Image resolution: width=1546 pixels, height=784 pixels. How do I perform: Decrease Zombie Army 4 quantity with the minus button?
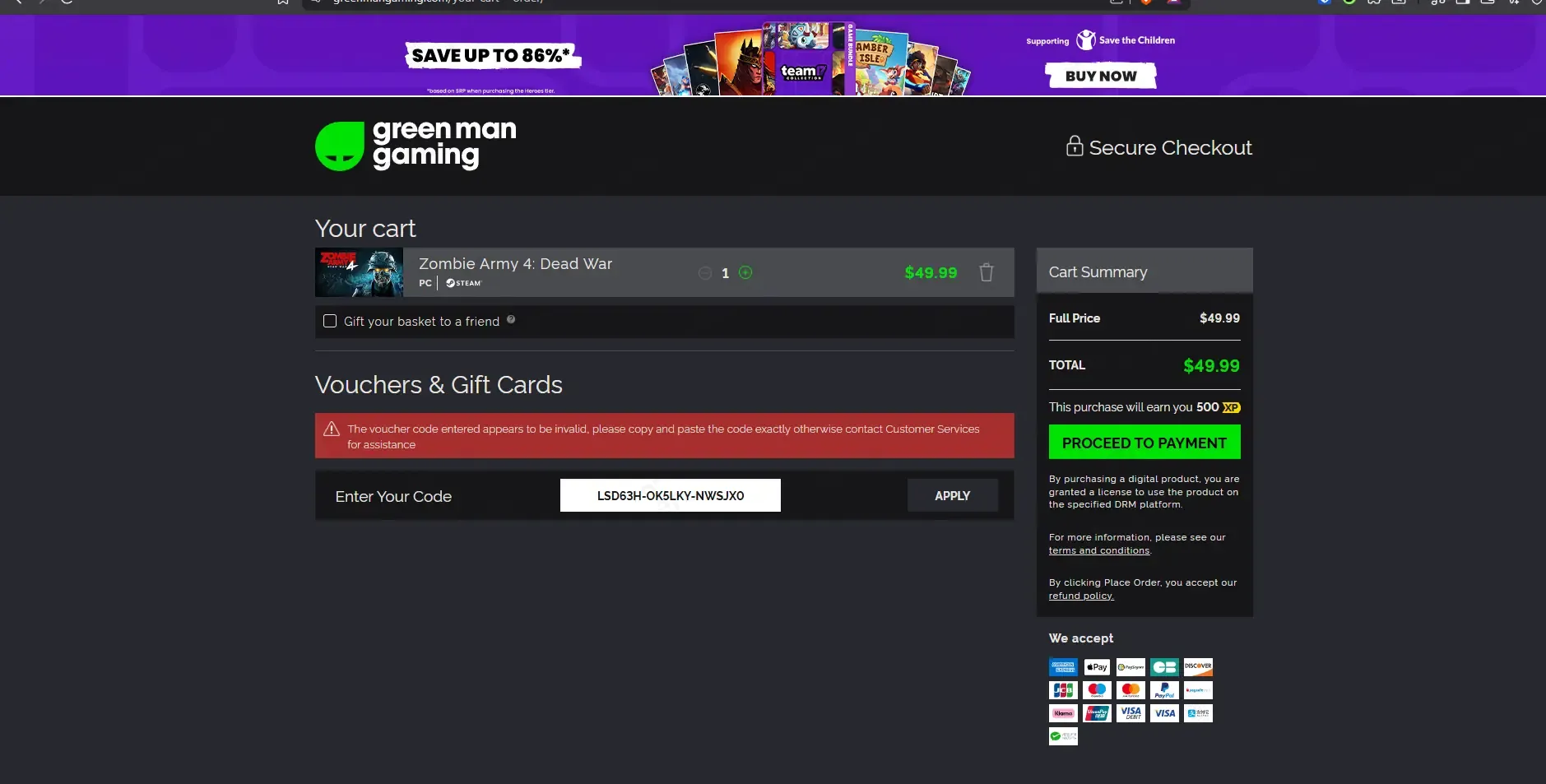pyautogui.click(x=705, y=273)
